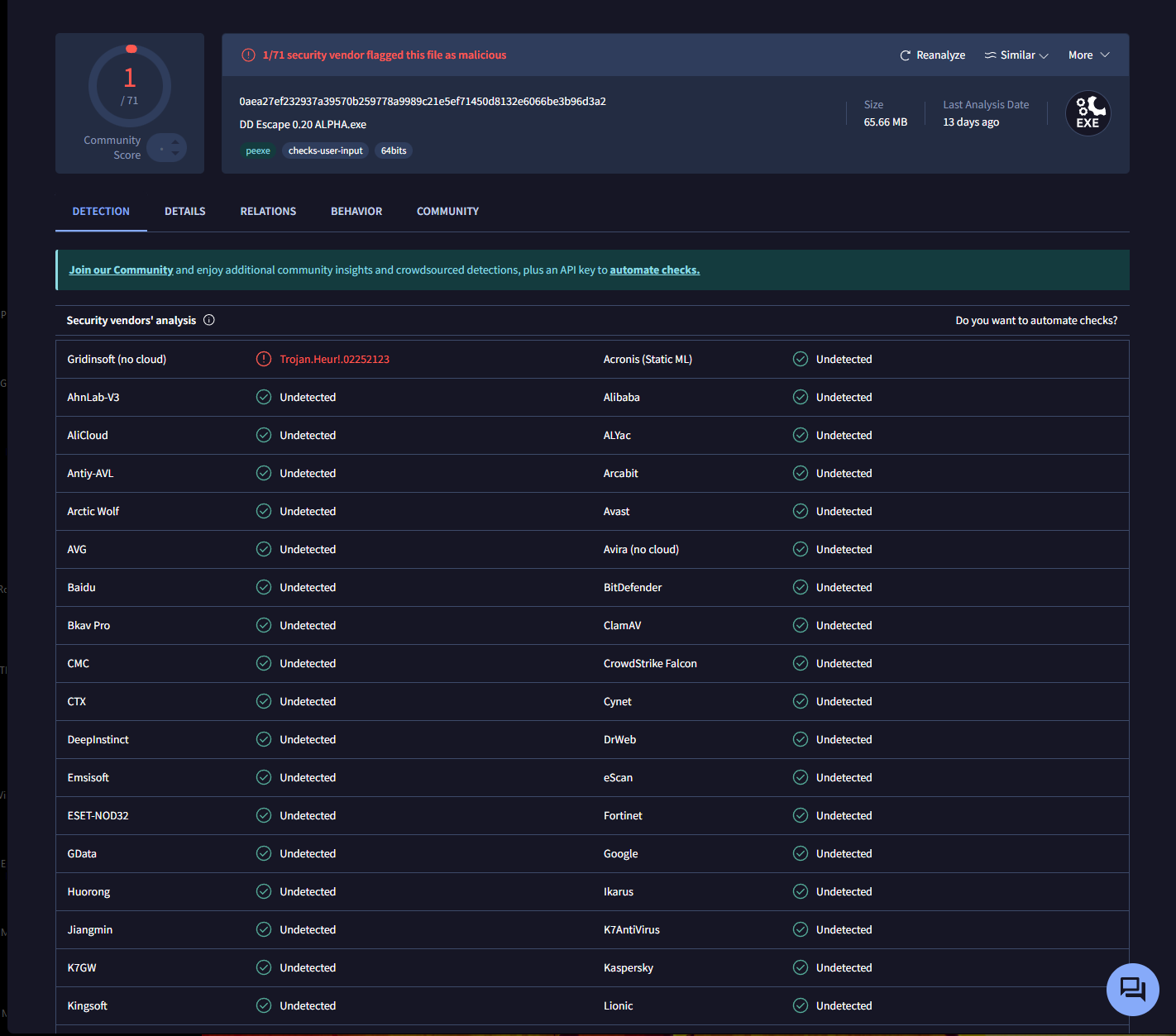The height and width of the screenshot is (1036, 1176).
Task: Open the automate checks link in the banner
Action: [655, 270]
